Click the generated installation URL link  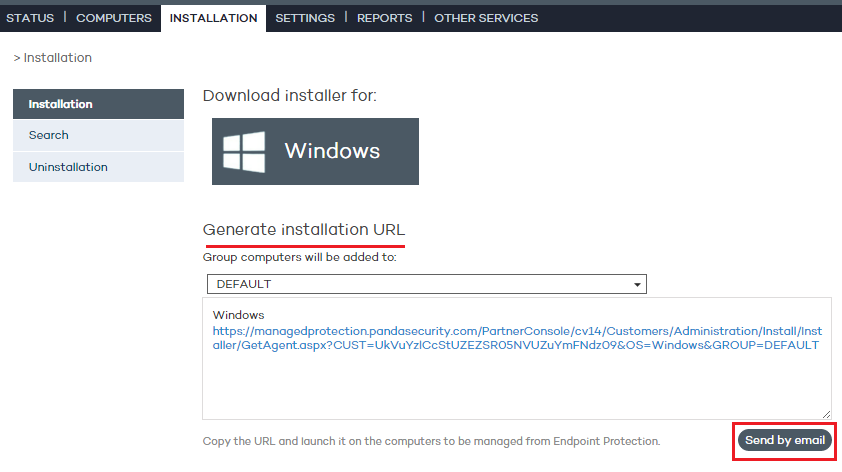(x=517, y=338)
